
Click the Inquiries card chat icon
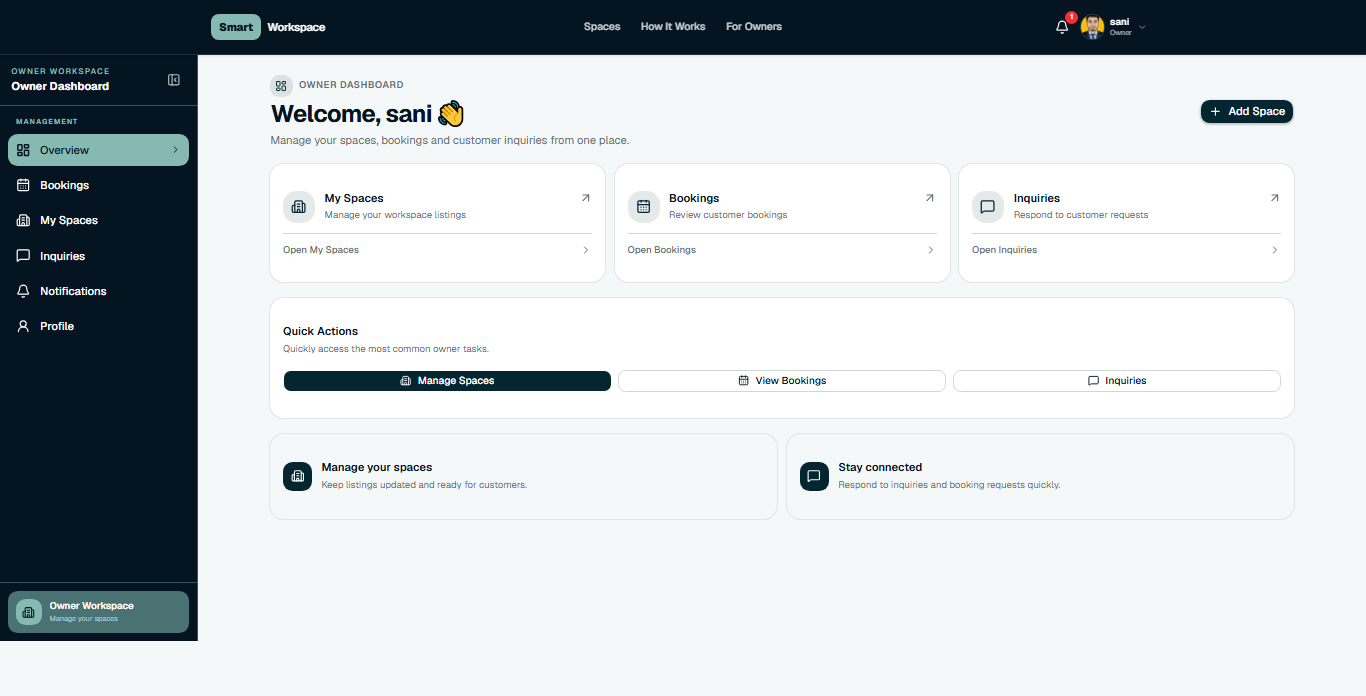click(988, 207)
